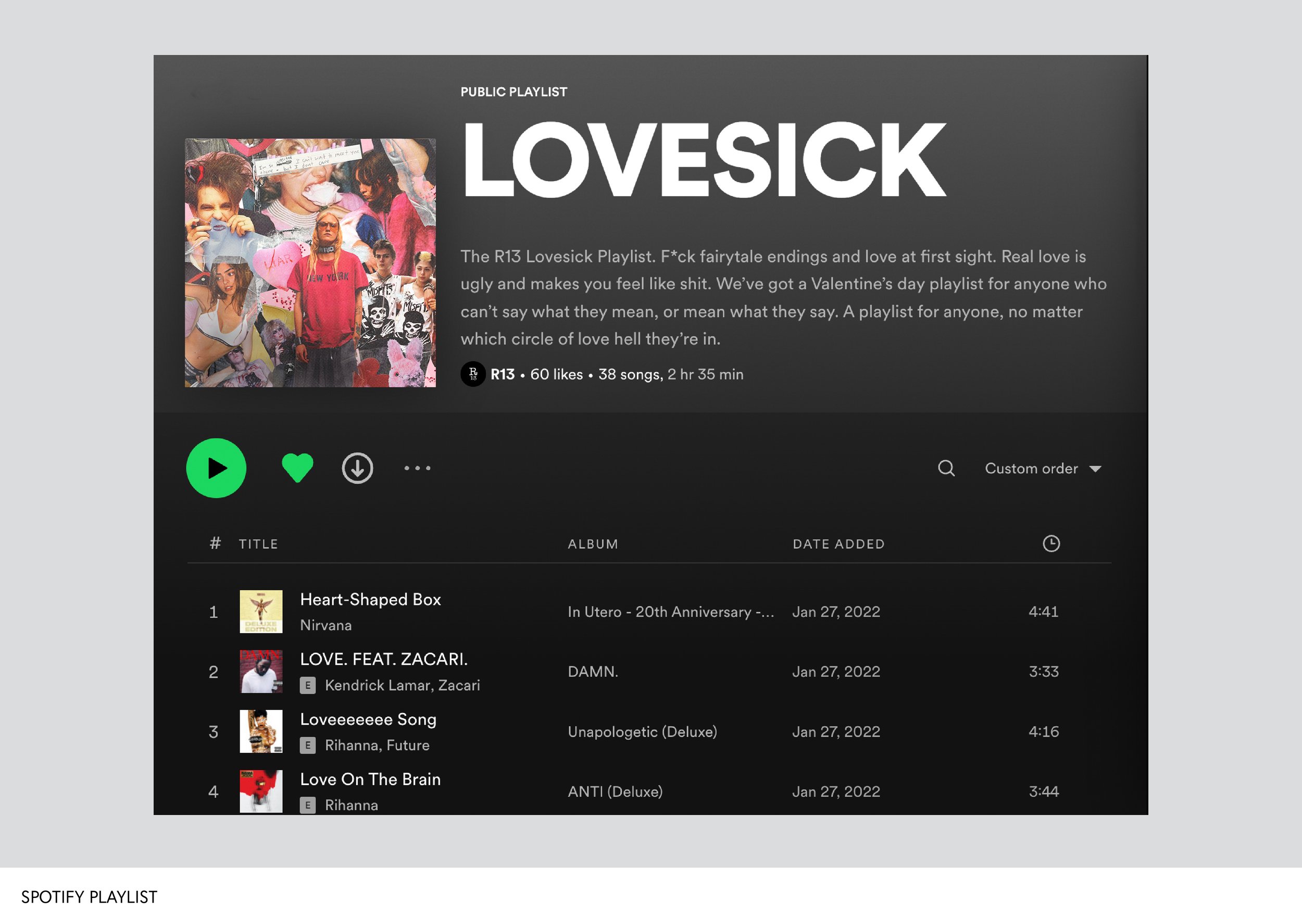Select the Loveeeeeee Song track
1302x924 pixels.
pos(368,719)
